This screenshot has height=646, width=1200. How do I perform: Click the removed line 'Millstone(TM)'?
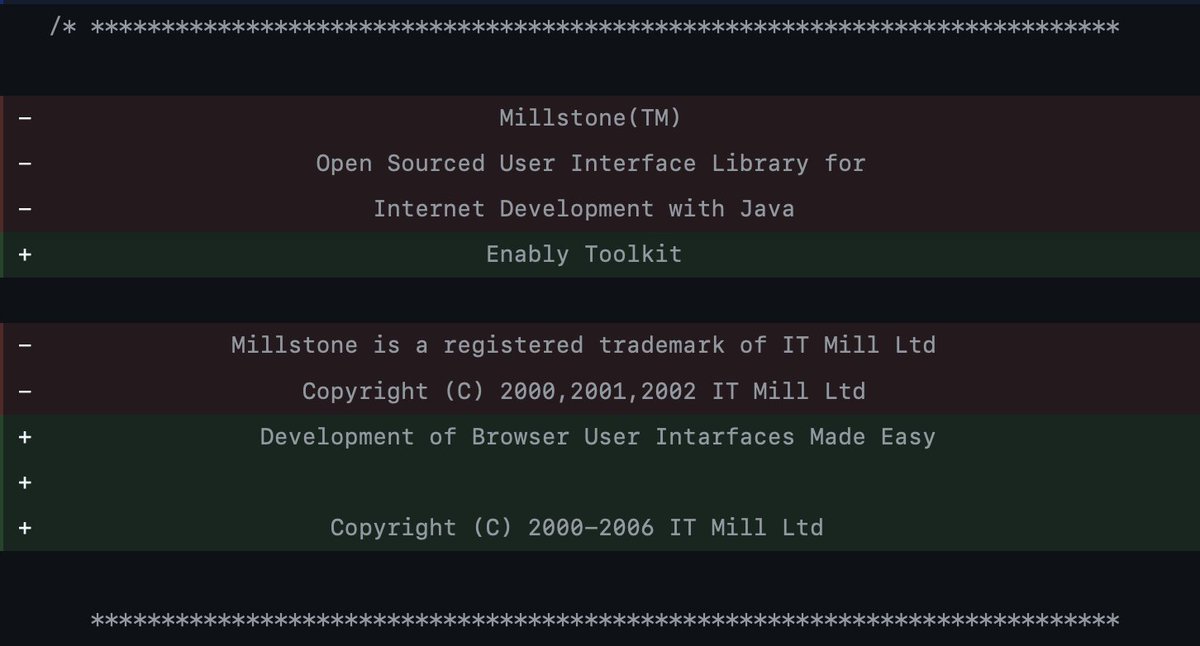[590, 118]
